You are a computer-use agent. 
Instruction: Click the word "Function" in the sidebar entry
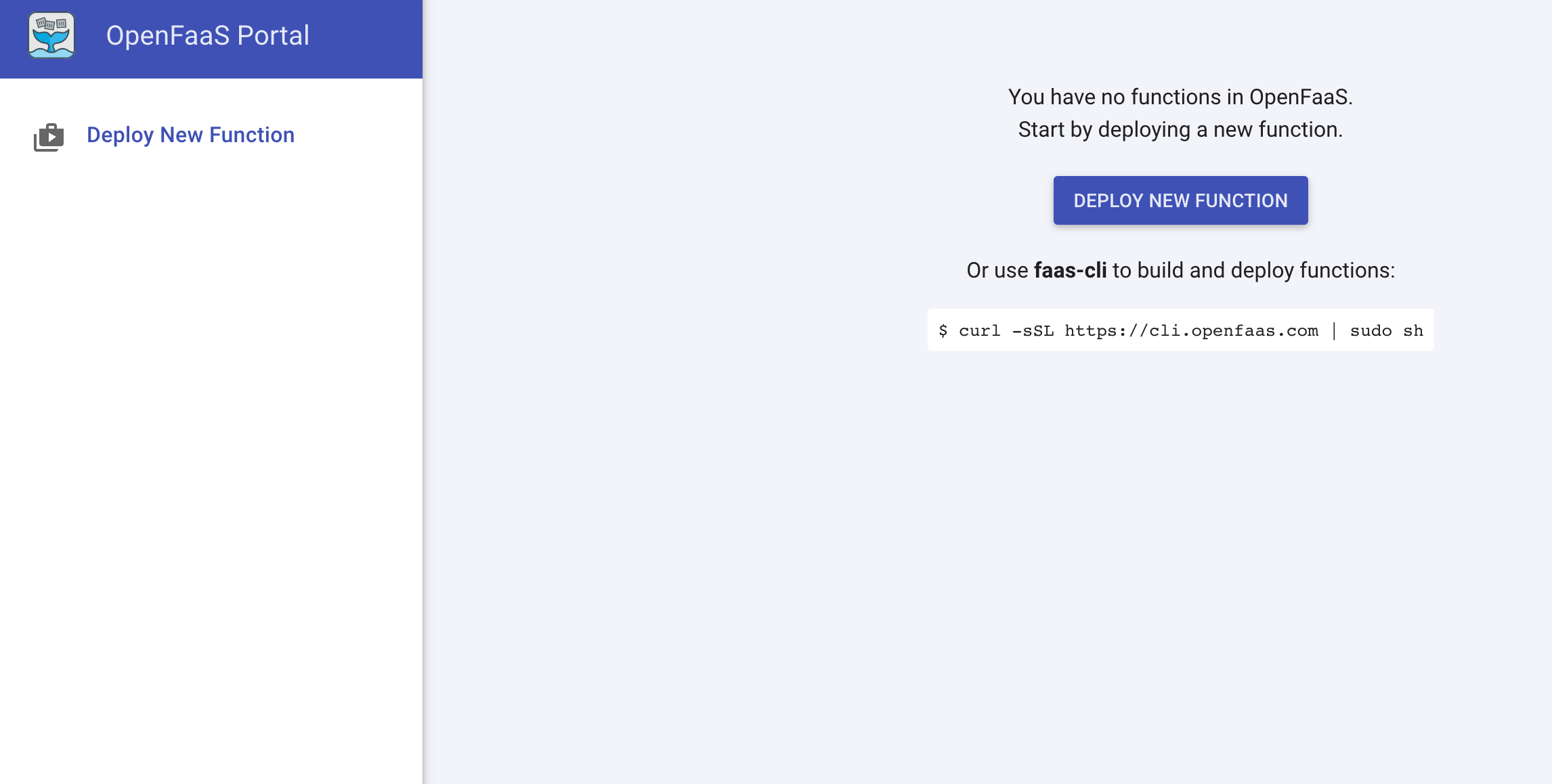pyautogui.click(x=252, y=135)
